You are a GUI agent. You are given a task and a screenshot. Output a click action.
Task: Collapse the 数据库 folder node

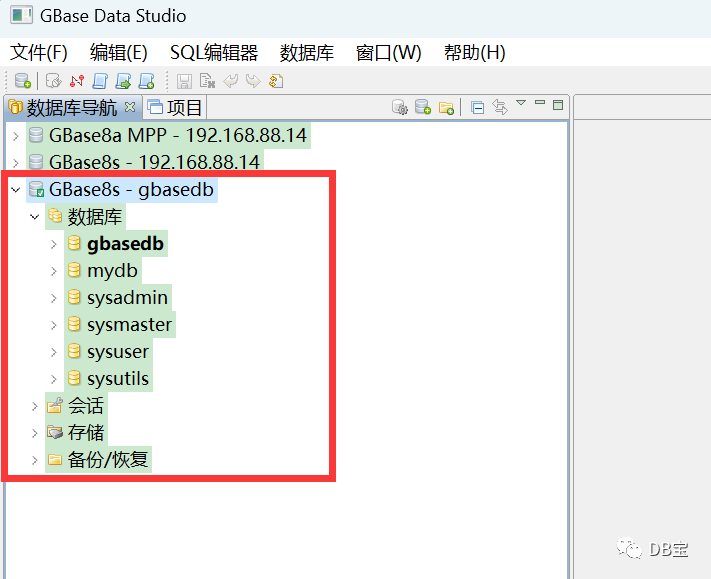[x=34, y=217]
